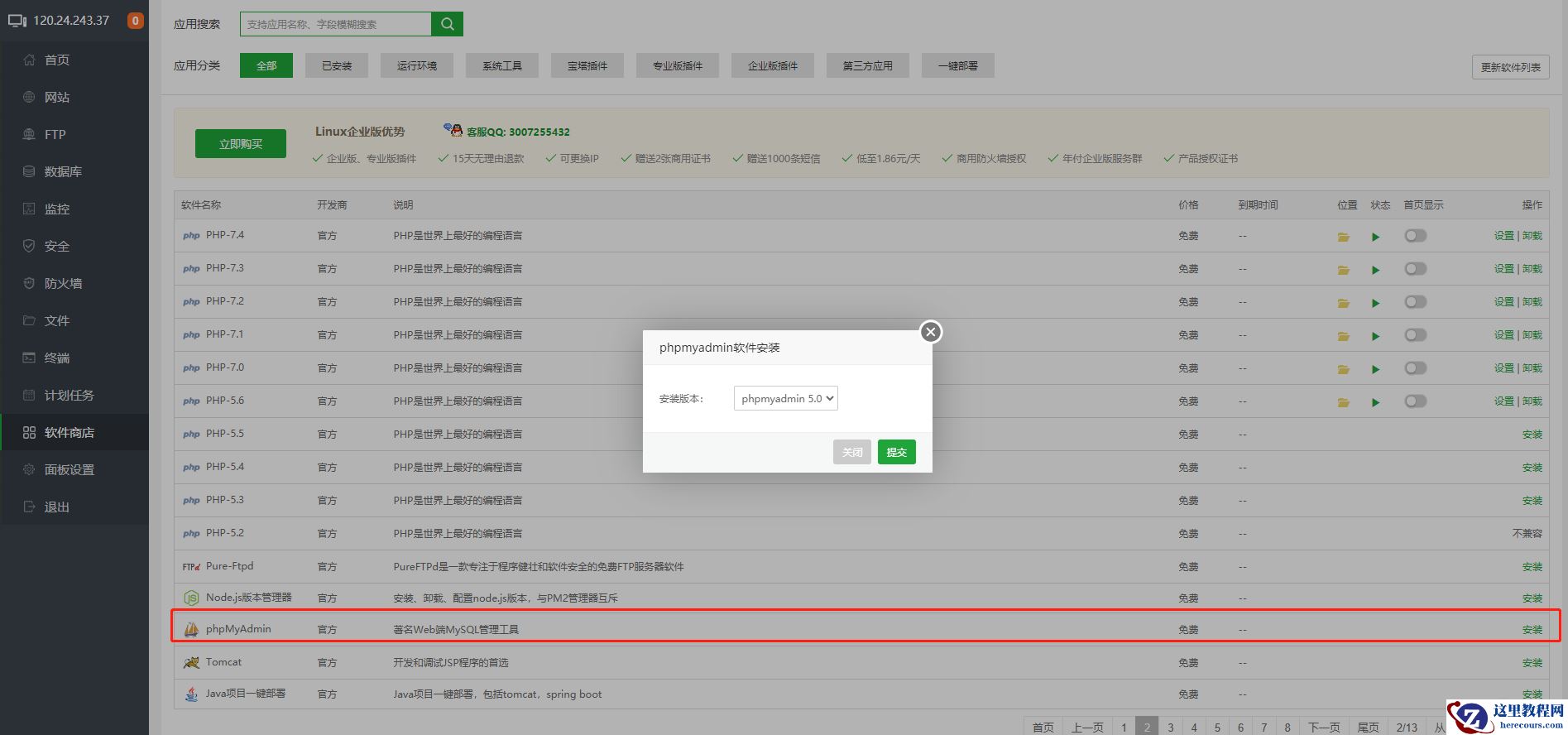Click the running status icon for PHP-7.4
Image resolution: width=1568 pixels, height=735 pixels.
(1376, 237)
